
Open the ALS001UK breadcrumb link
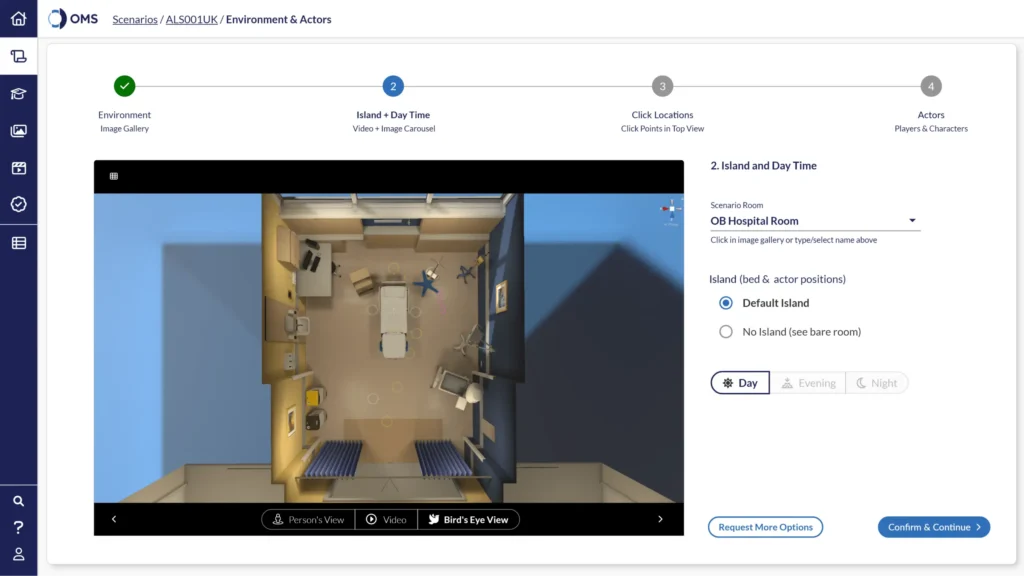[191, 19]
